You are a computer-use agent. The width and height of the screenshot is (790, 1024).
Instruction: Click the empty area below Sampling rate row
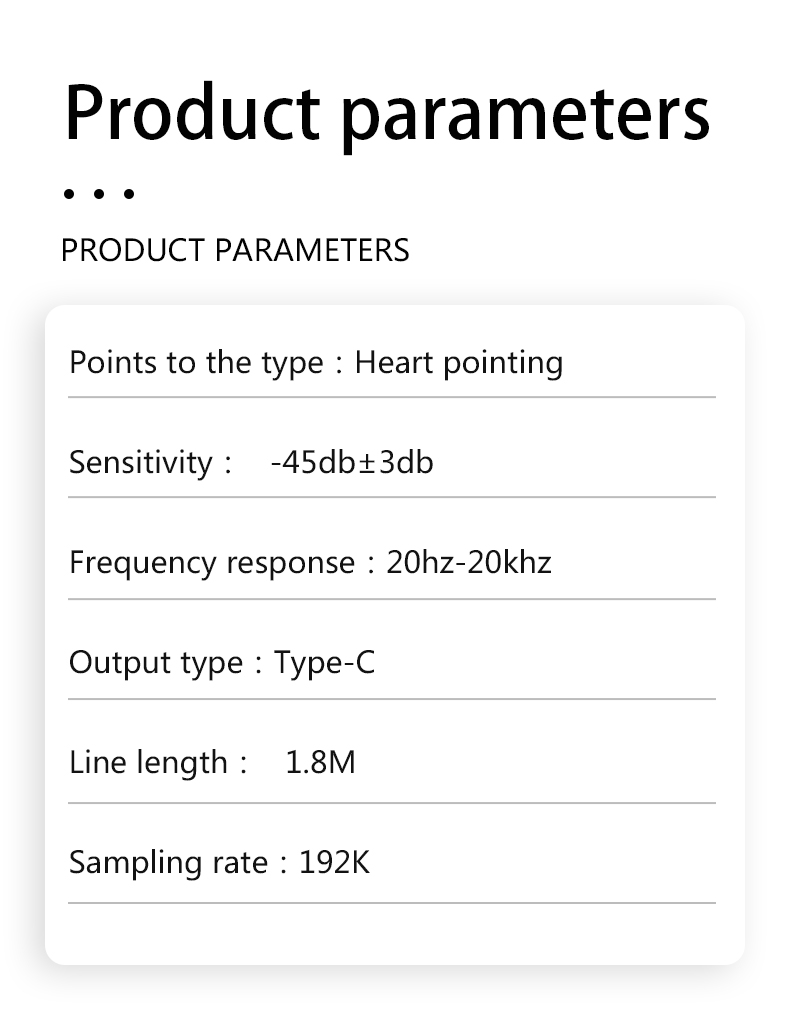click(x=392, y=934)
